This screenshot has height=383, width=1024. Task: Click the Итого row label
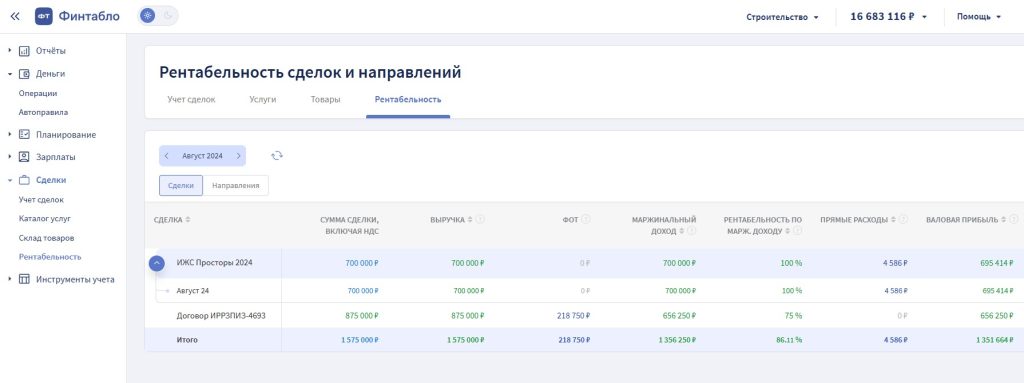[187, 341]
